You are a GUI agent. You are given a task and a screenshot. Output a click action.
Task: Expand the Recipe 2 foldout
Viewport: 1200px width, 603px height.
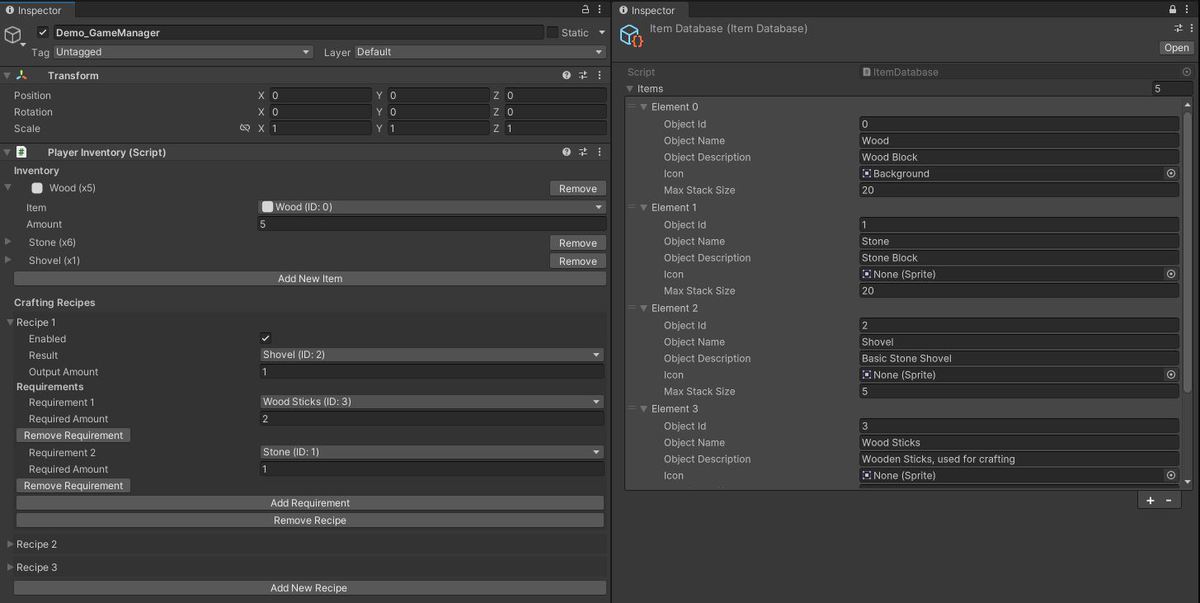pos(9,544)
